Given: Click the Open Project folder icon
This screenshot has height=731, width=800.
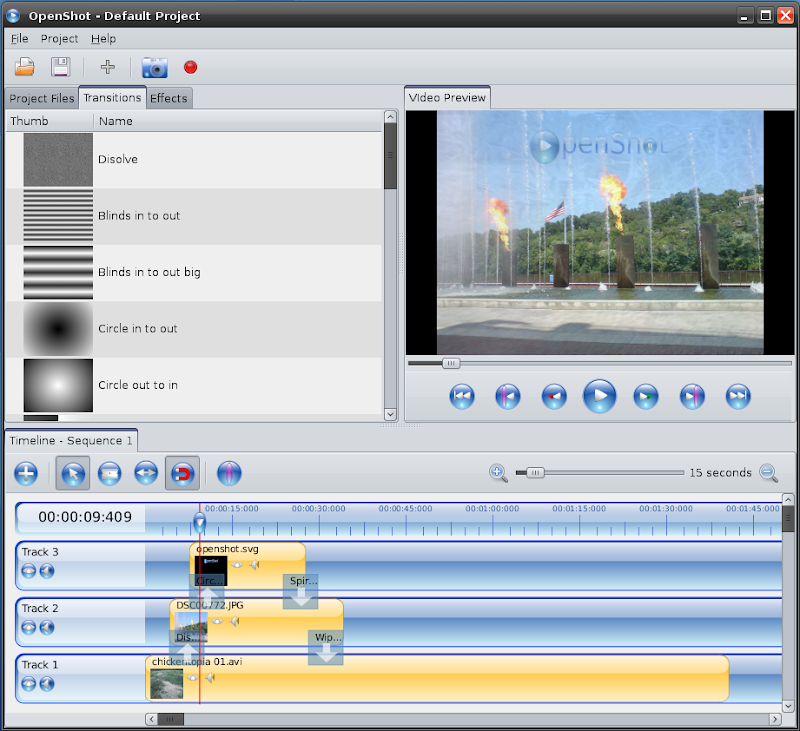Looking at the screenshot, I should point(25,67).
